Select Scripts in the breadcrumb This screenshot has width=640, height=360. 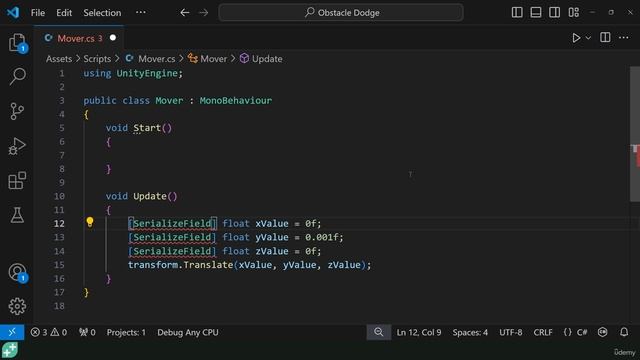click(97, 59)
